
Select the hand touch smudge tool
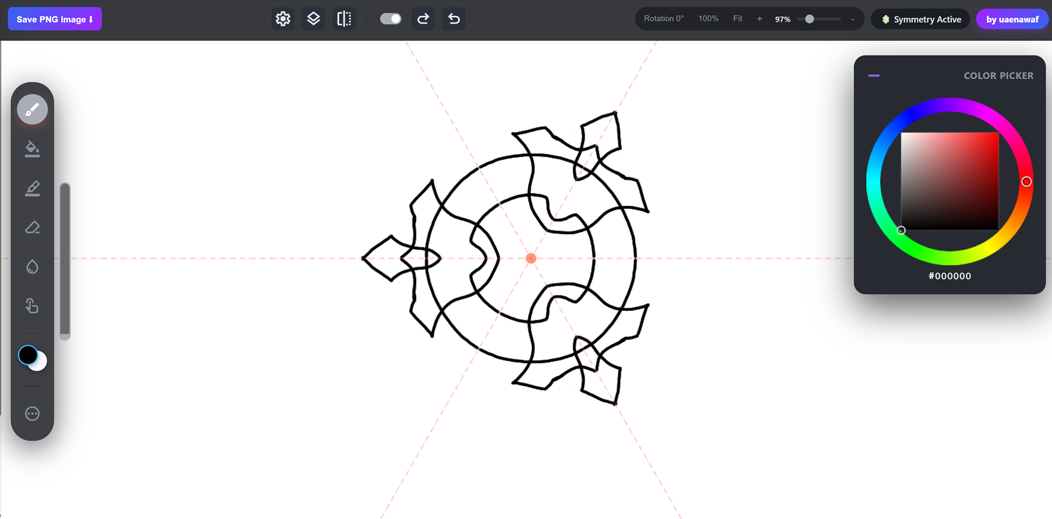coord(32,306)
